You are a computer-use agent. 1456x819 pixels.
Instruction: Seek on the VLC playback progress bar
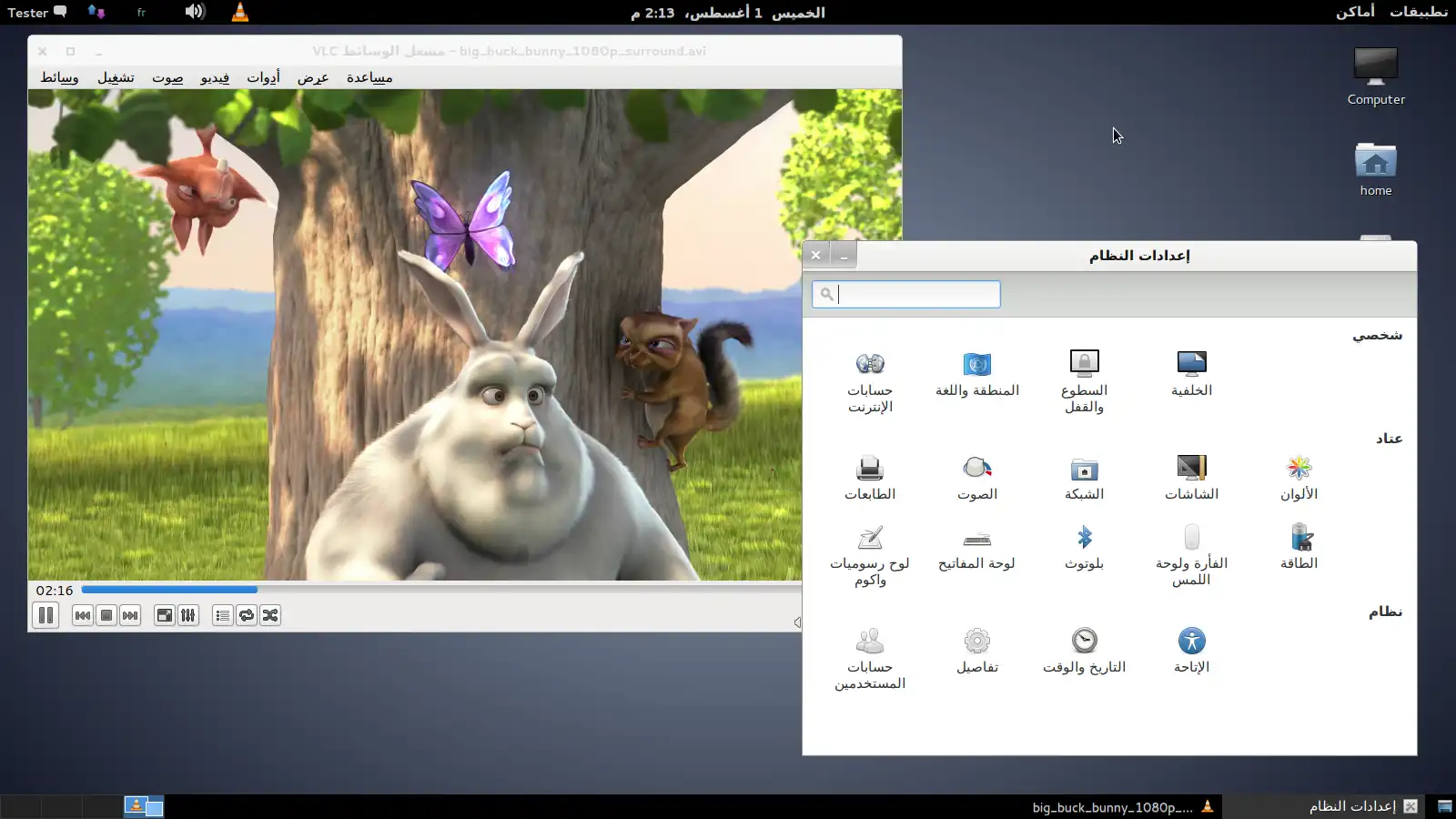[441, 590]
